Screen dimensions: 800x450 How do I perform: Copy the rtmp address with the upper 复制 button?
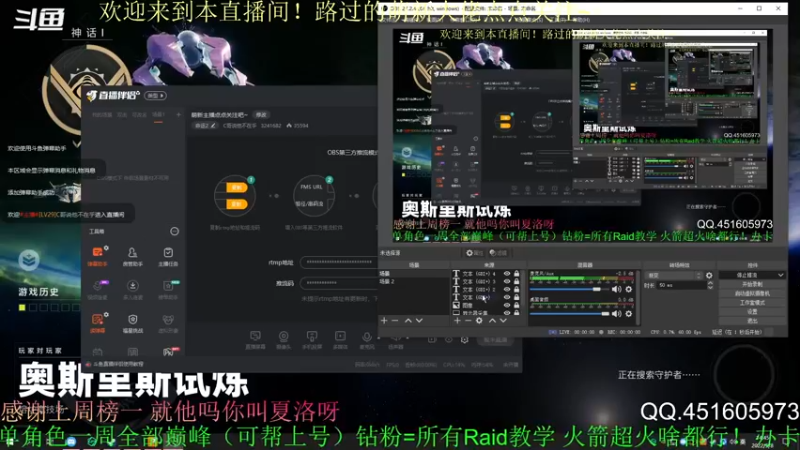pos(236,187)
